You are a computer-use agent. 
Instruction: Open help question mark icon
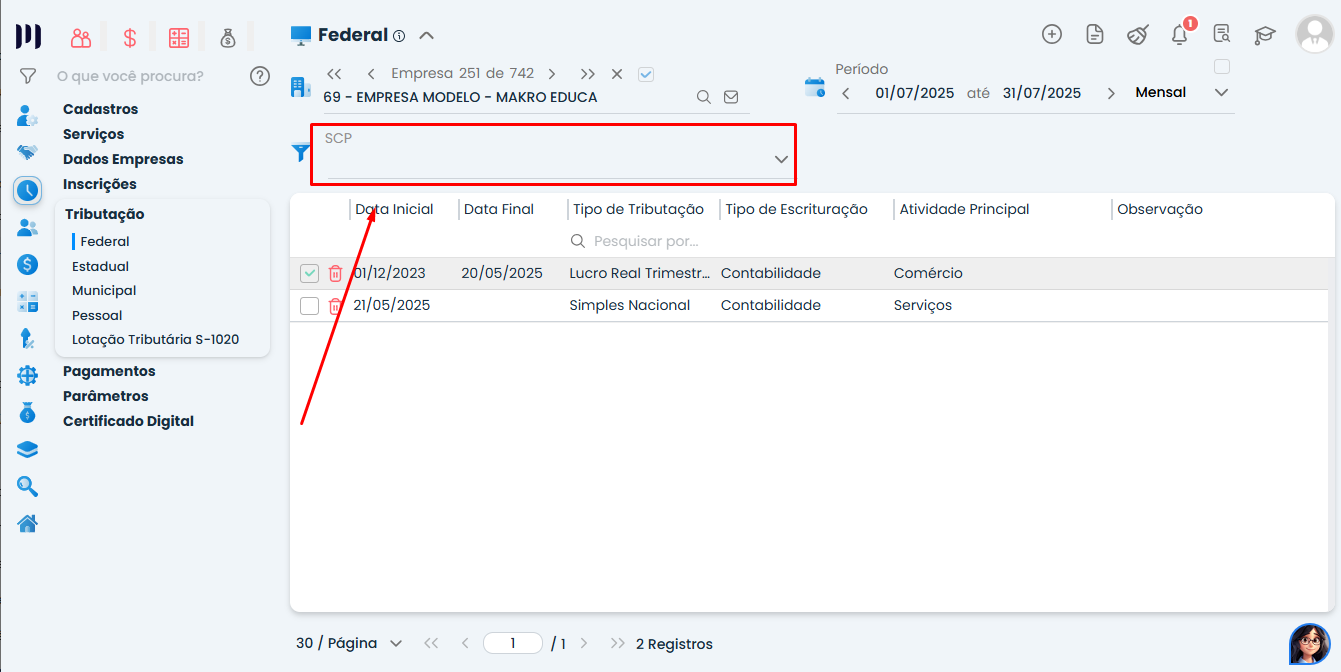(260, 76)
